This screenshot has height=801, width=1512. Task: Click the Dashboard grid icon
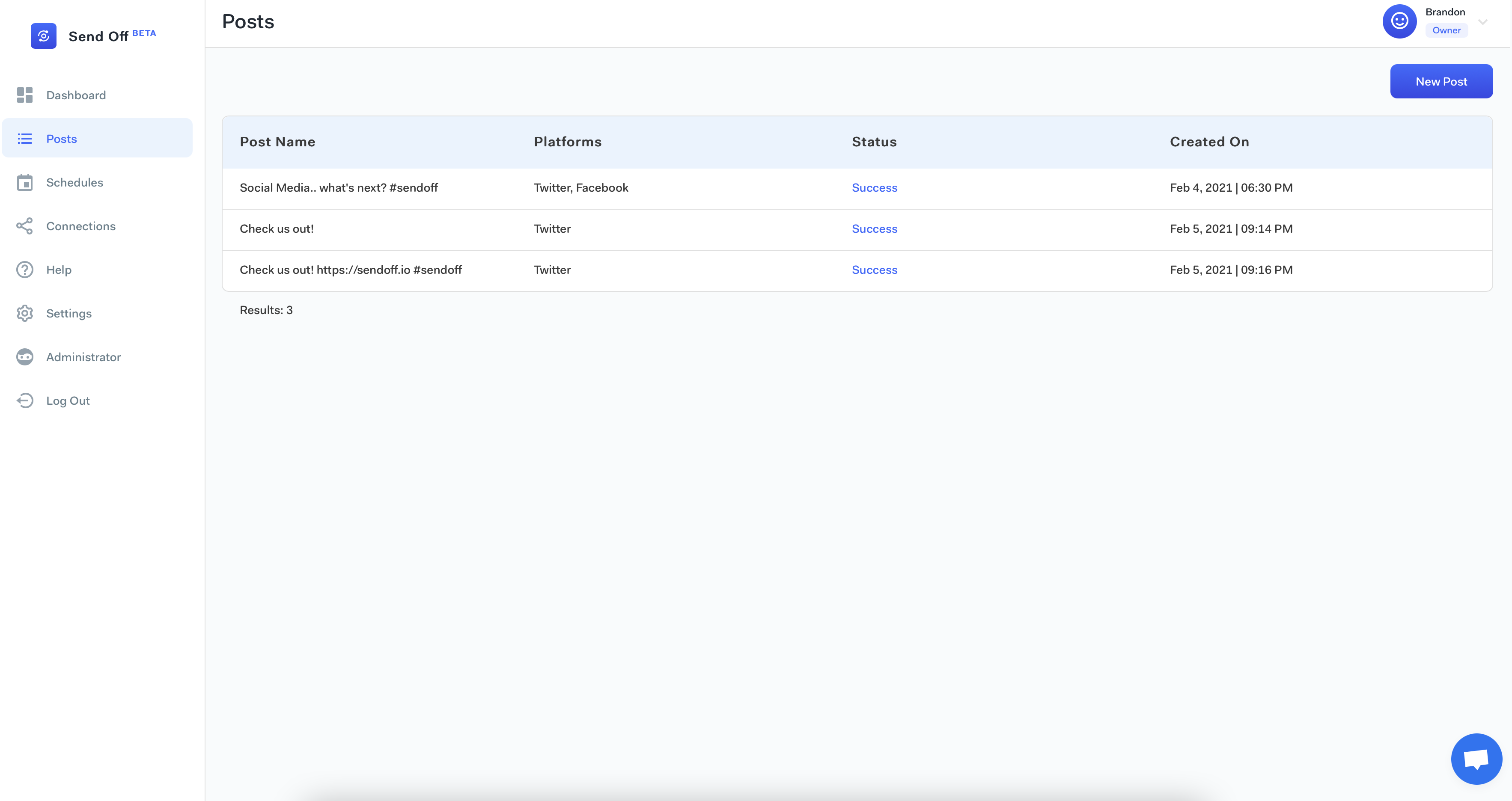coord(25,95)
